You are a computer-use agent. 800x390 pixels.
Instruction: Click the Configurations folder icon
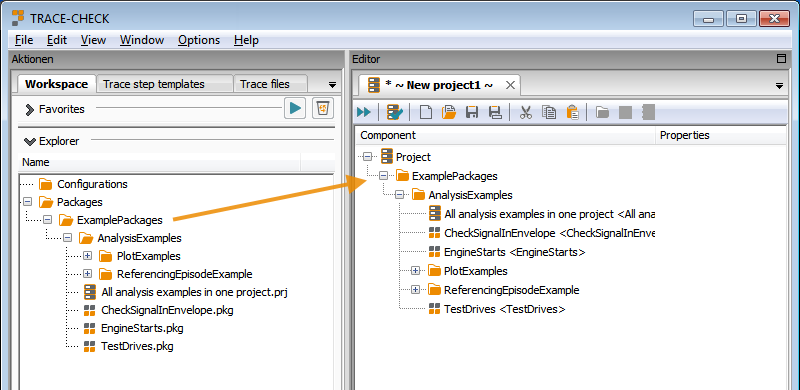tap(46, 184)
